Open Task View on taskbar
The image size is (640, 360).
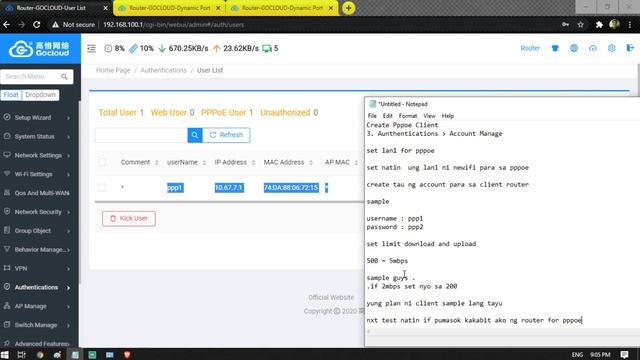point(21,355)
